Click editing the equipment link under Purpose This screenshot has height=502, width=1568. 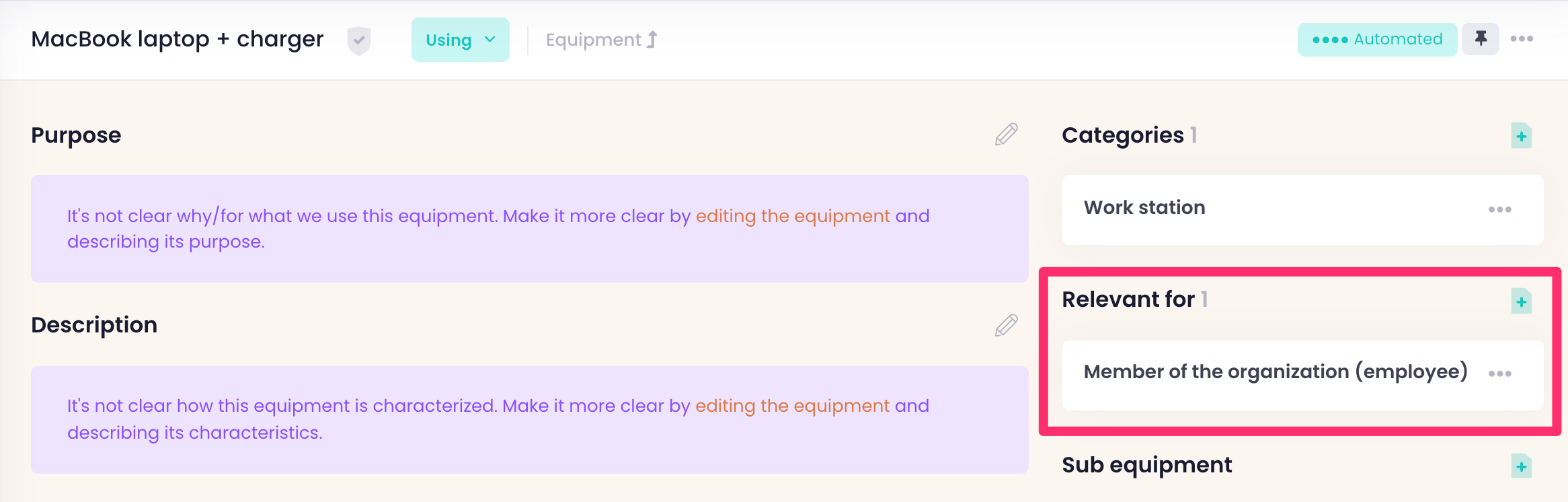[x=793, y=216]
